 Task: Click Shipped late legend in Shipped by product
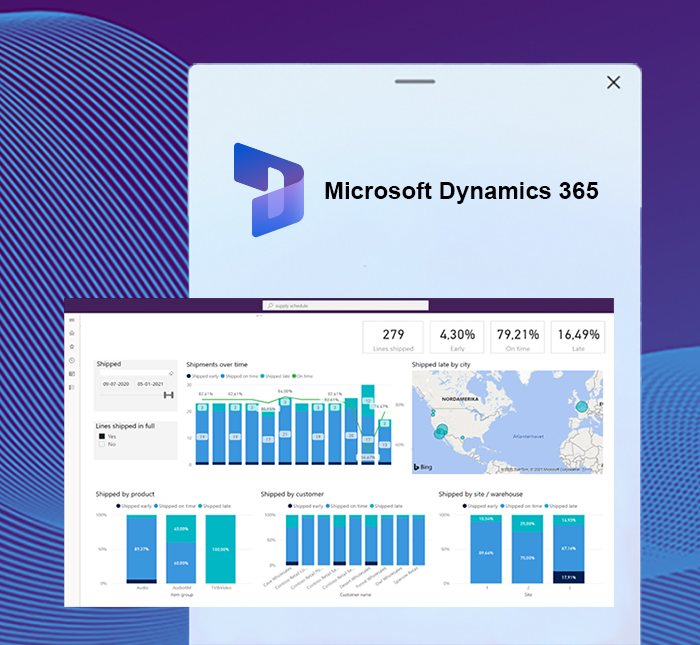click(x=214, y=506)
